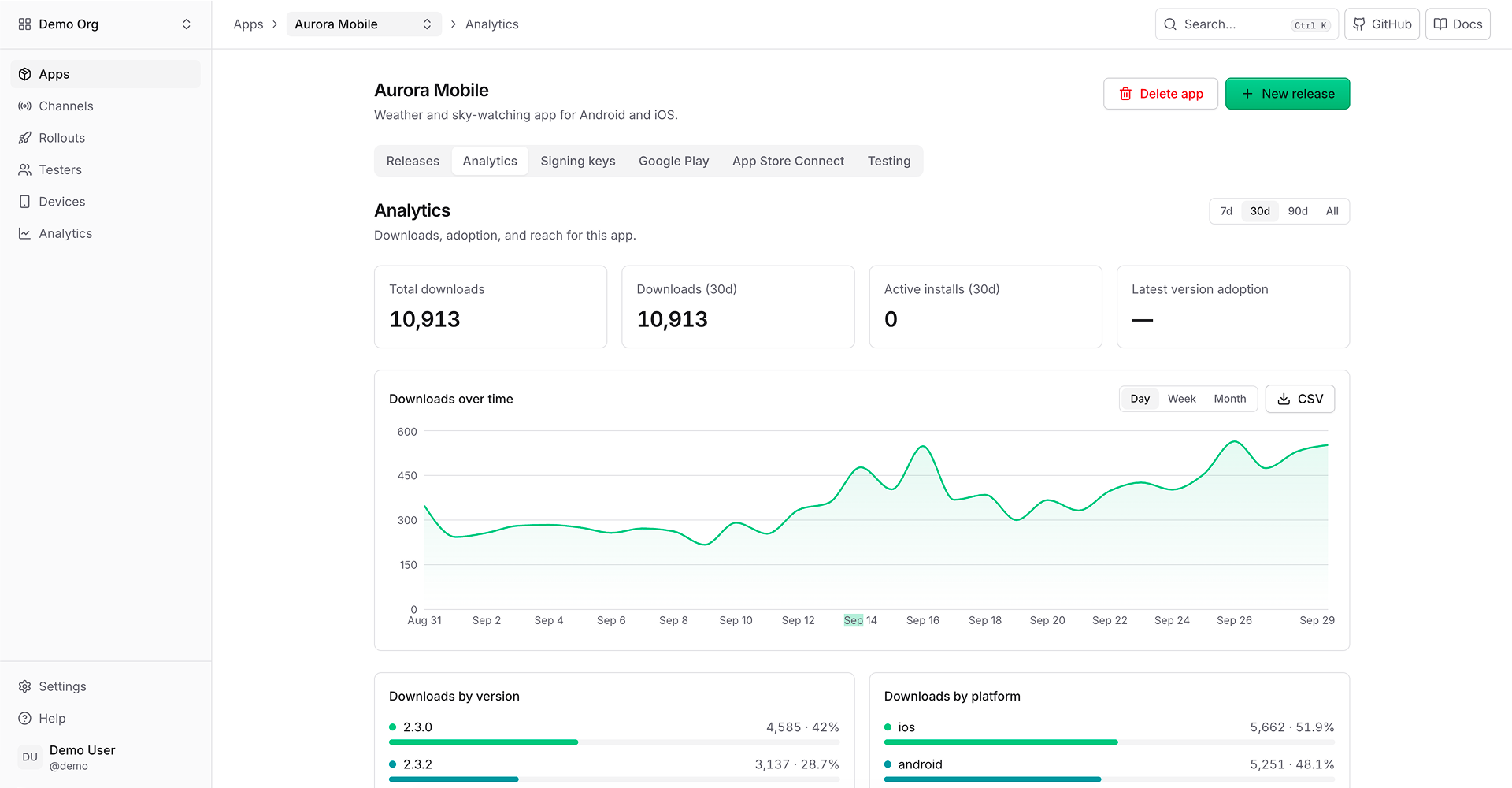Open the Testing tab
1512x788 pixels.
point(889,161)
